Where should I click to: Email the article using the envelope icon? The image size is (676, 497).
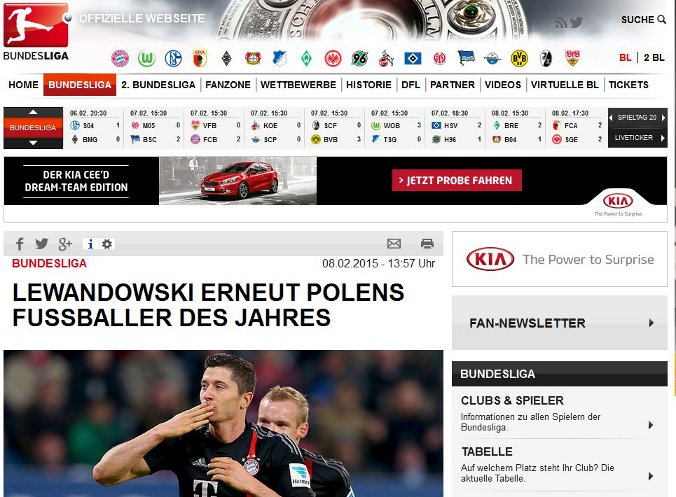394,244
